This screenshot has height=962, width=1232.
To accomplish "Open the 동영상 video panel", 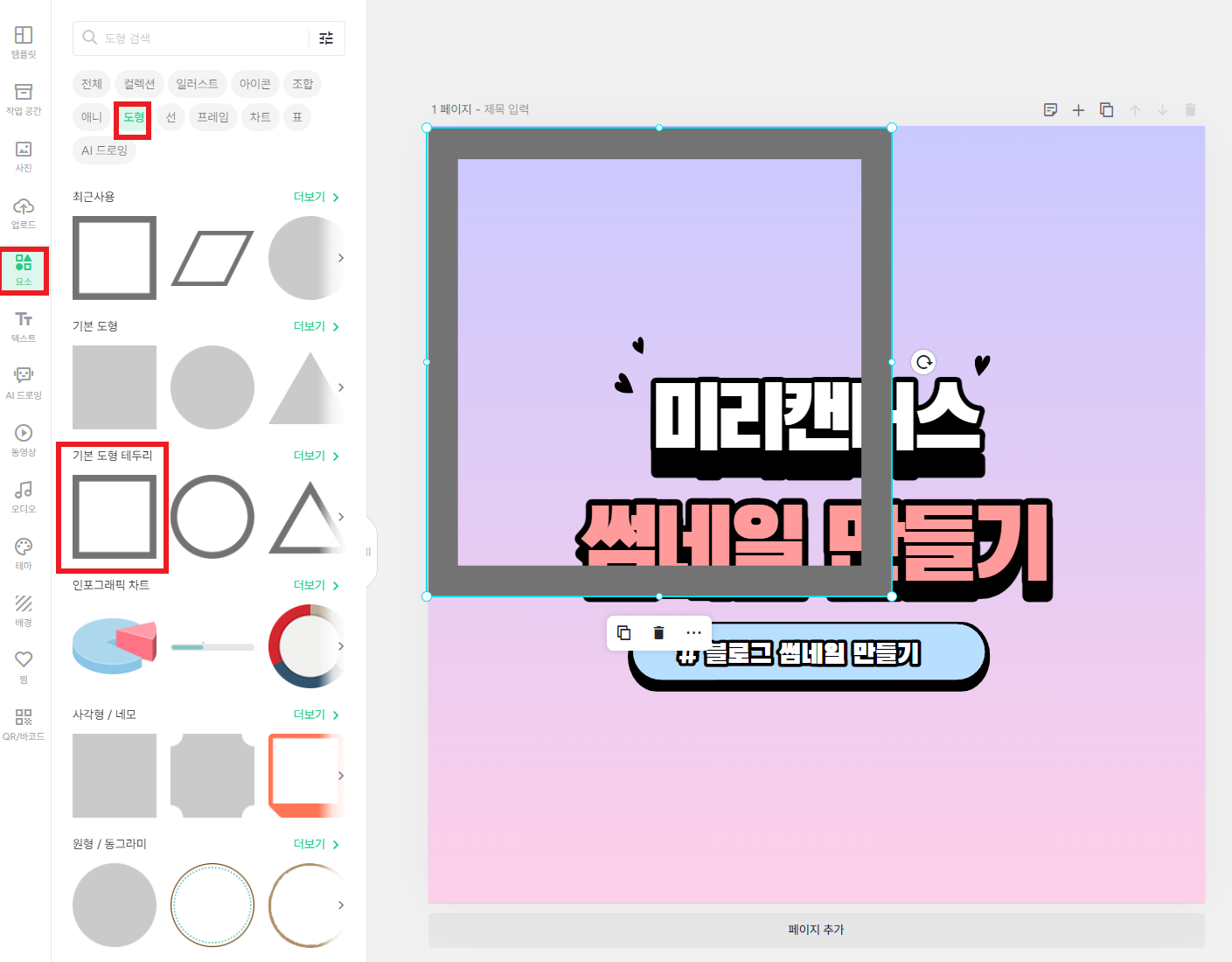I will point(24,440).
